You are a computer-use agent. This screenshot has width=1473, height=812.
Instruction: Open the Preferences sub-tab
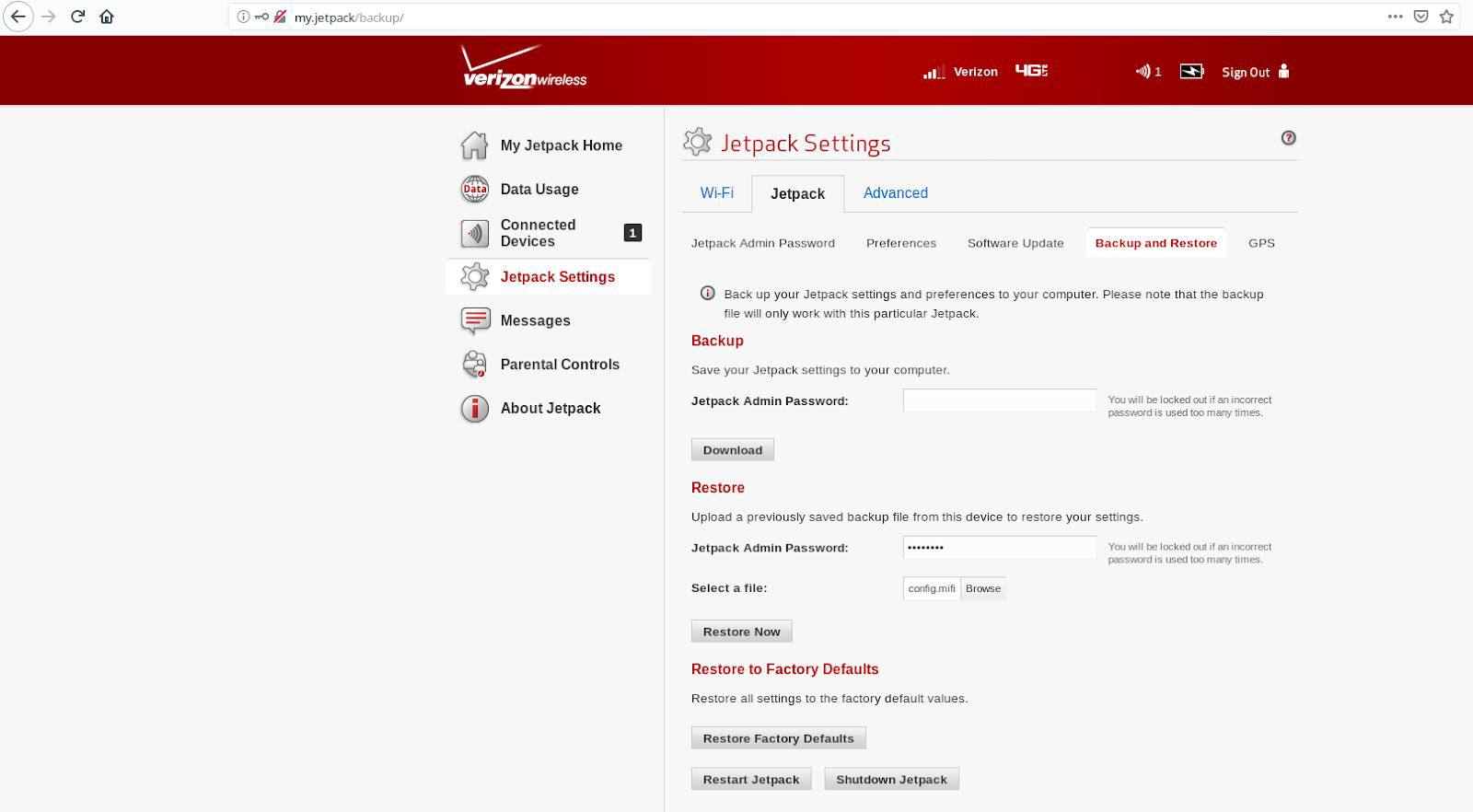tap(901, 243)
